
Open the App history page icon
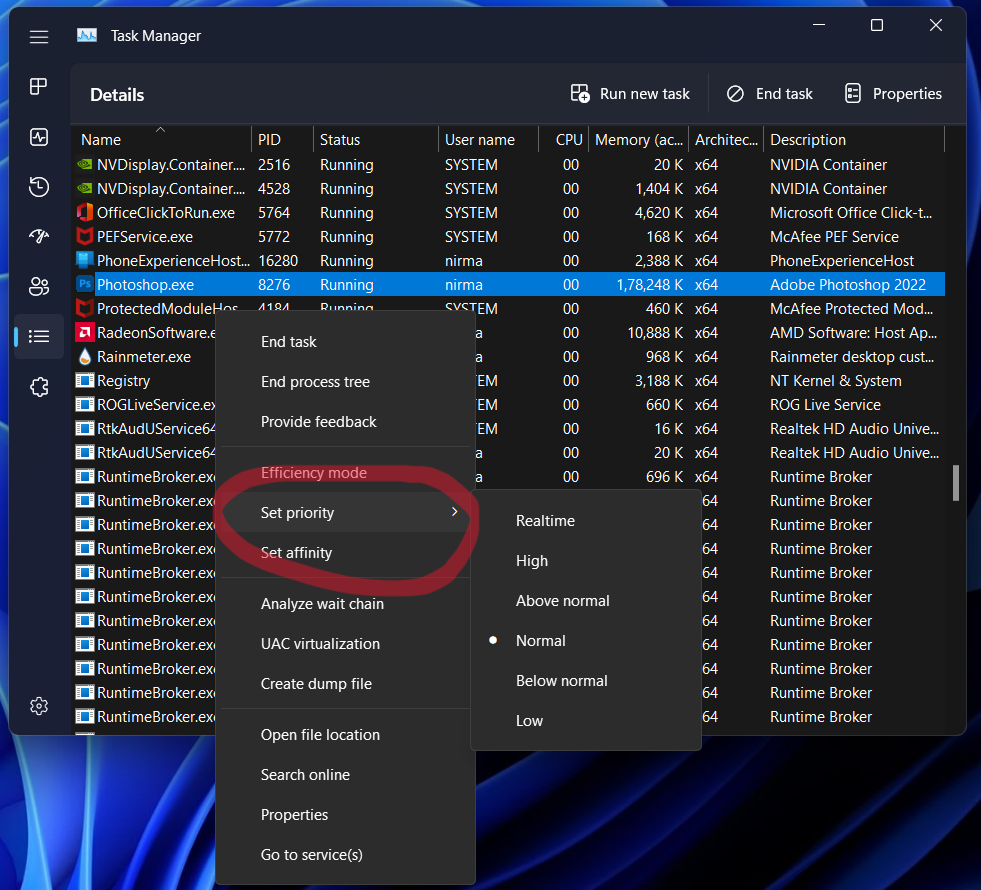coord(39,186)
